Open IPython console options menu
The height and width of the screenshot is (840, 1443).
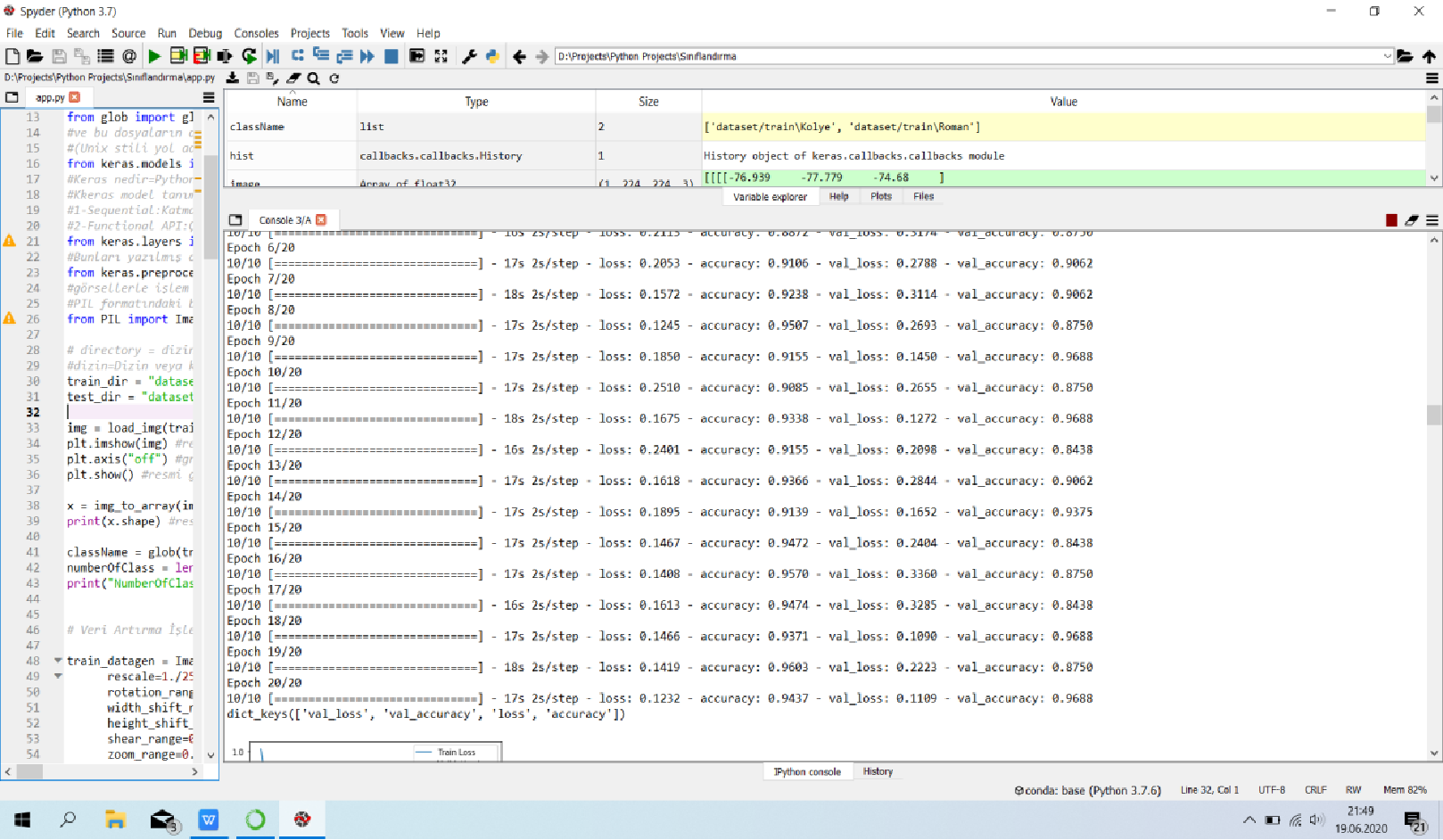coord(1432,220)
